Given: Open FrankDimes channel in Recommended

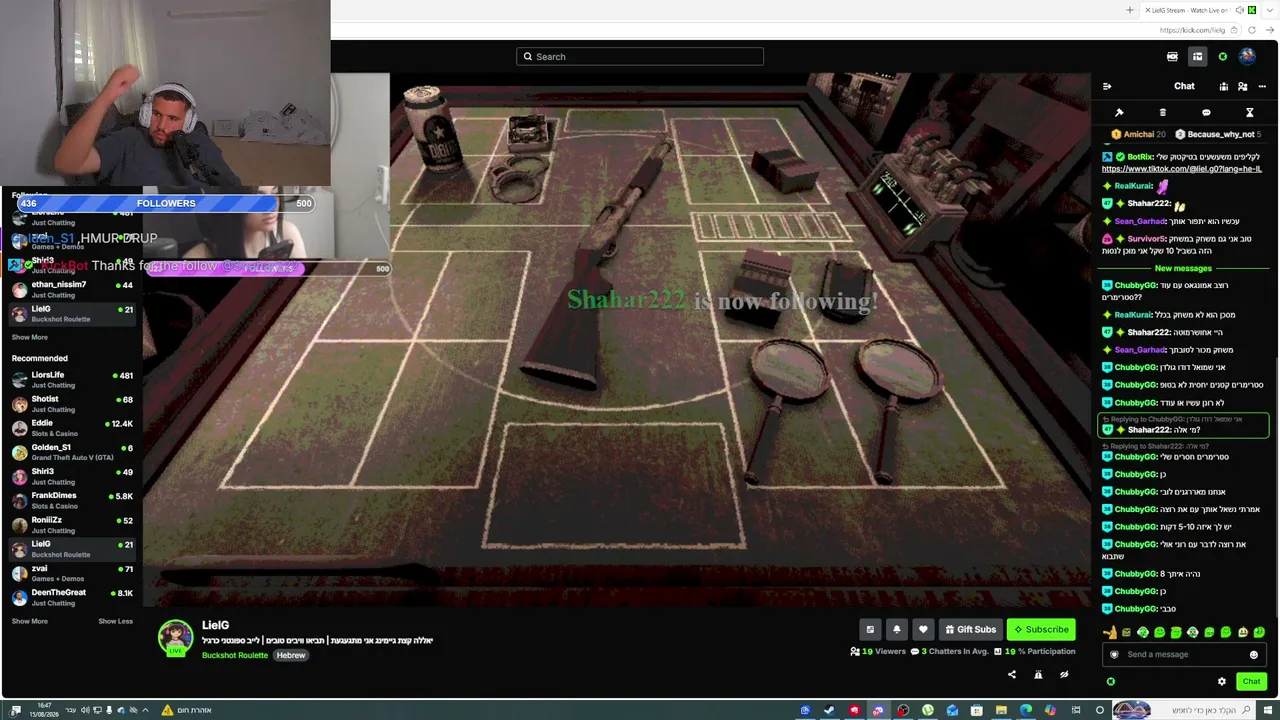Looking at the screenshot, I should coord(72,500).
